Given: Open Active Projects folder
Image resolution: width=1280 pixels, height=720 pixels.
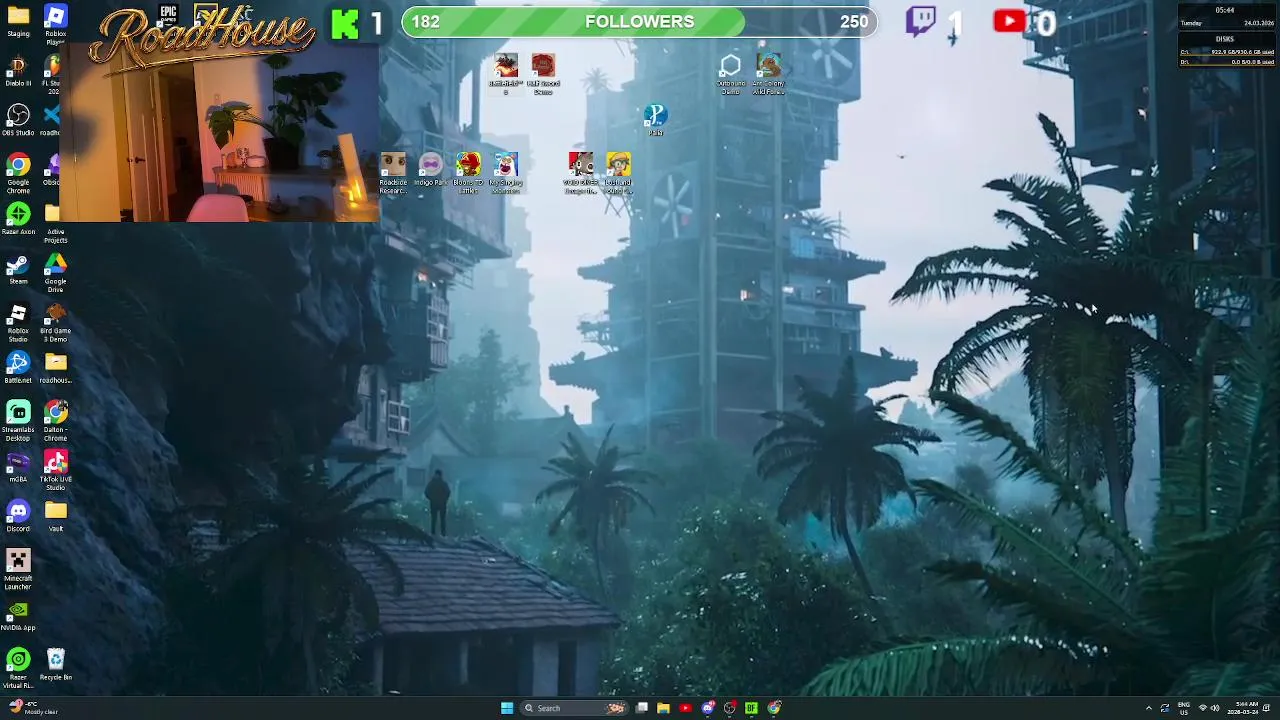Looking at the screenshot, I should point(55,223).
